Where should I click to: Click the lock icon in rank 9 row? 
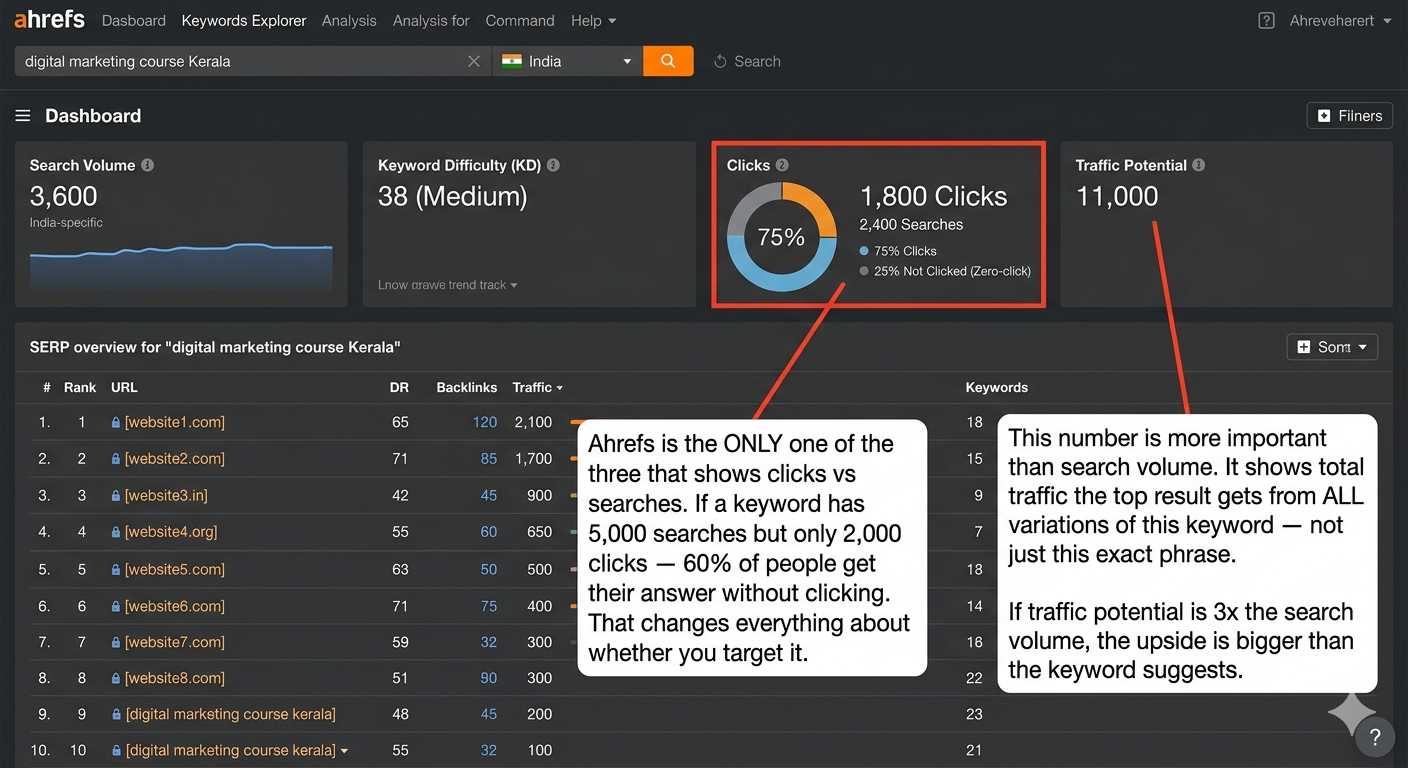tap(116, 715)
